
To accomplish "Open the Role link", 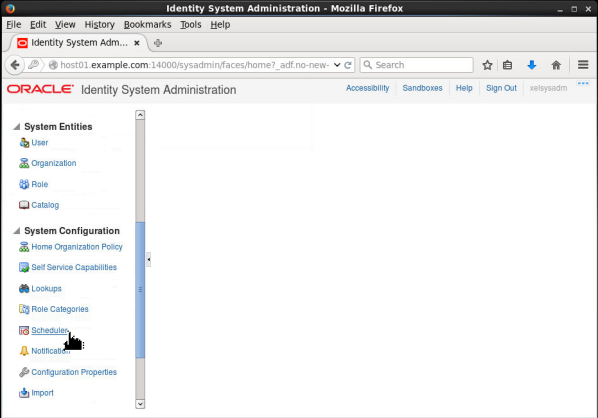I will [x=40, y=184].
